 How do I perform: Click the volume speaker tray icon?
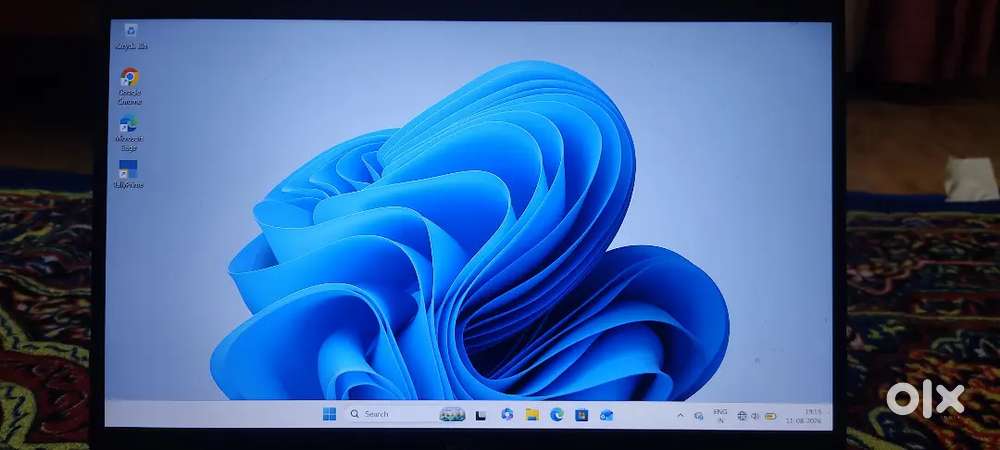(755, 416)
